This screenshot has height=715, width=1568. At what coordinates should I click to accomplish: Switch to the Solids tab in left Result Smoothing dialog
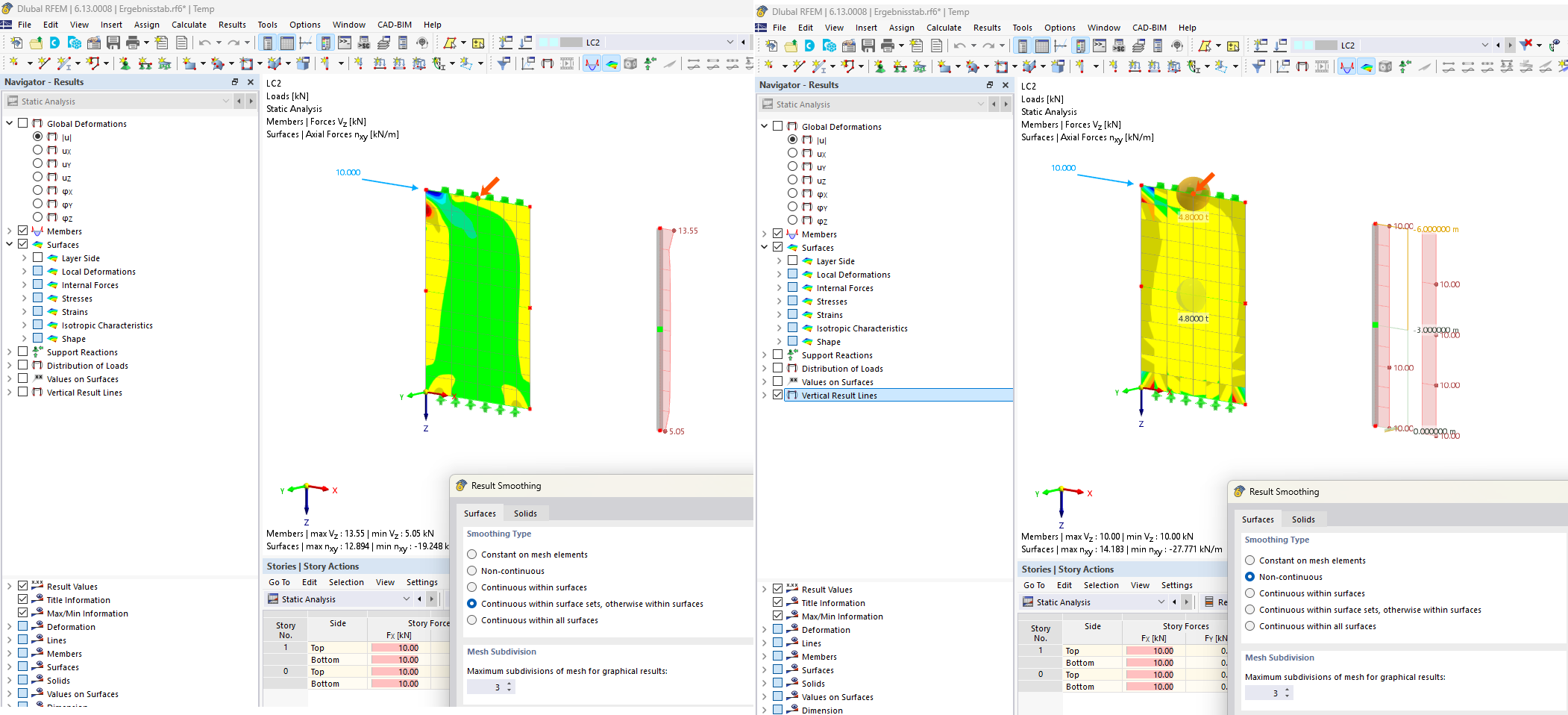point(525,513)
